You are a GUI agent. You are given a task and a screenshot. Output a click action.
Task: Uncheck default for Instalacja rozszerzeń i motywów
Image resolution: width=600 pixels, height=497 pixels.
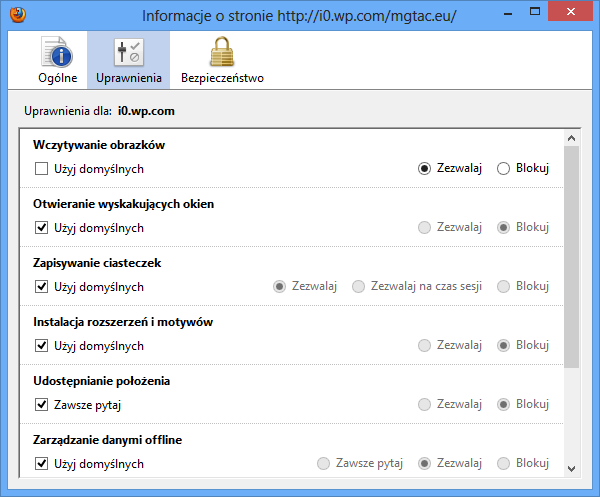(x=42, y=346)
